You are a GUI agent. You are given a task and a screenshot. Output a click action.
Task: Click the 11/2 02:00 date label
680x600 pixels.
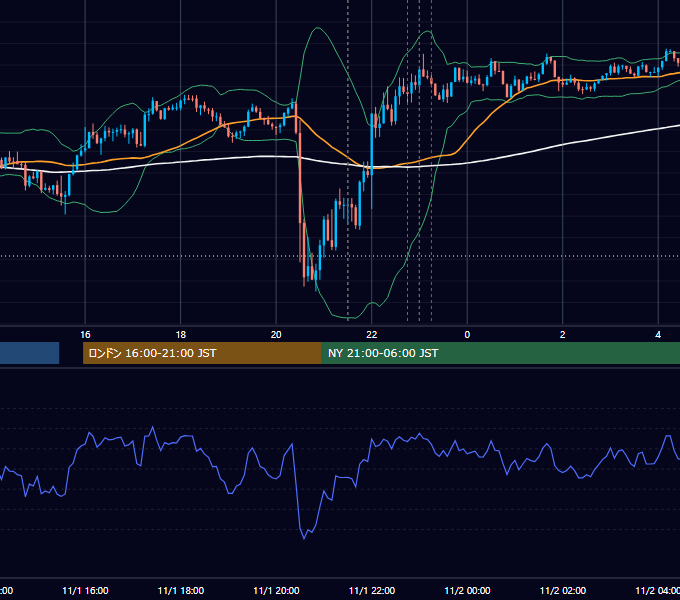click(562, 590)
